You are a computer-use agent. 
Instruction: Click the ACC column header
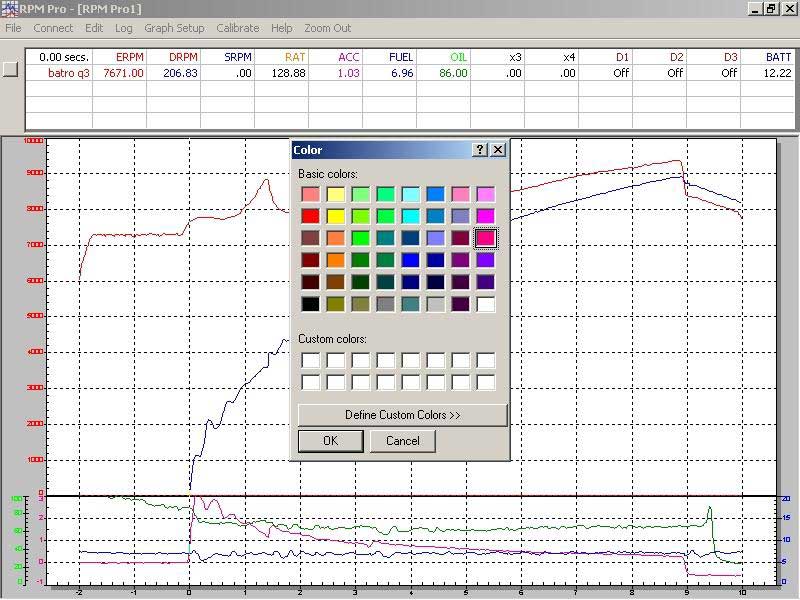tap(336, 57)
